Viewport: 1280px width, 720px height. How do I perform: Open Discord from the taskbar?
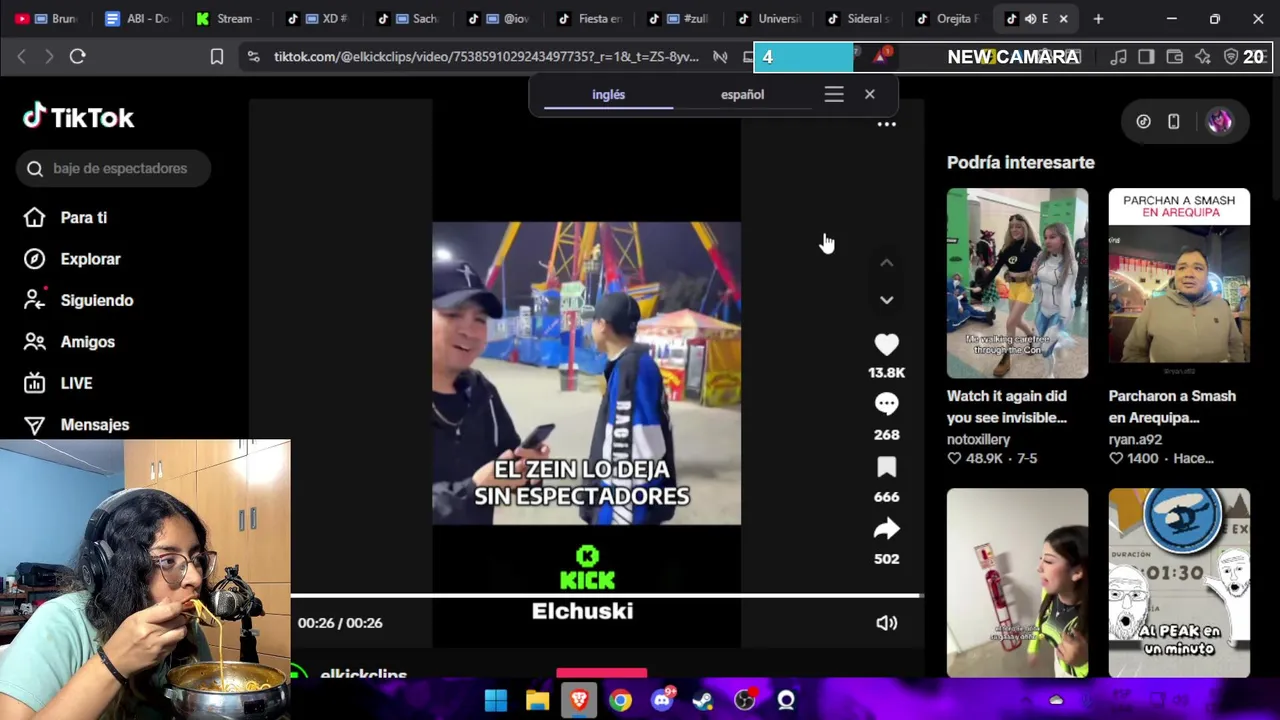point(663,700)
